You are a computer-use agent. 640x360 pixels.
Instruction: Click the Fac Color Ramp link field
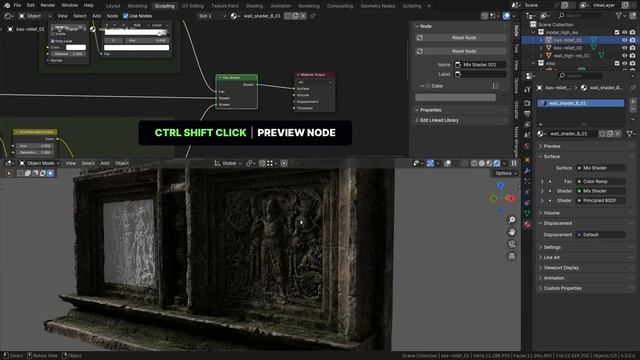[x=600, y=181]
